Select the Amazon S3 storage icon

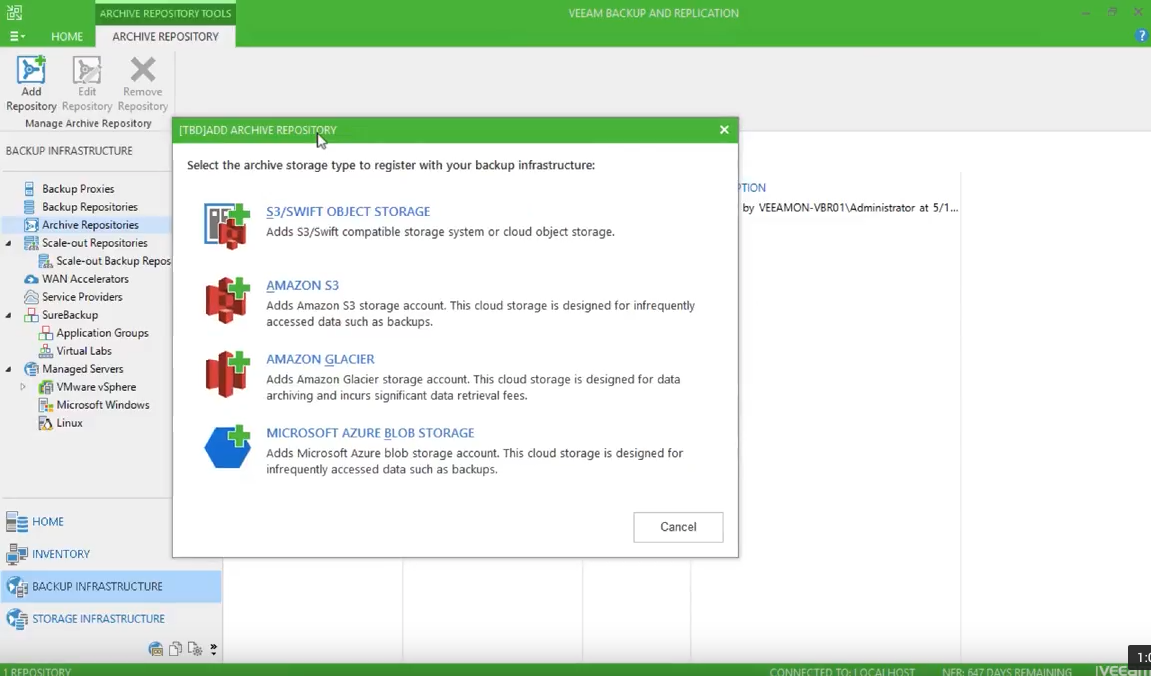pyautogui.click(x=227, y=299)
